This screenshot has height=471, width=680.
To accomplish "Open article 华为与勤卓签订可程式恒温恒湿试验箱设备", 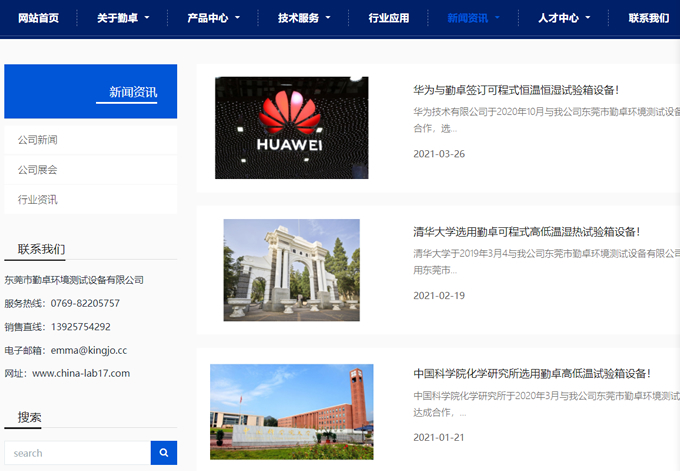I will pos(516,90).
